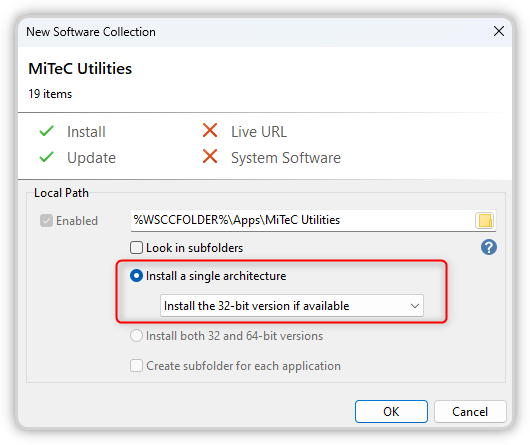Select Install a single architecture radio

(x=137, y=276)
